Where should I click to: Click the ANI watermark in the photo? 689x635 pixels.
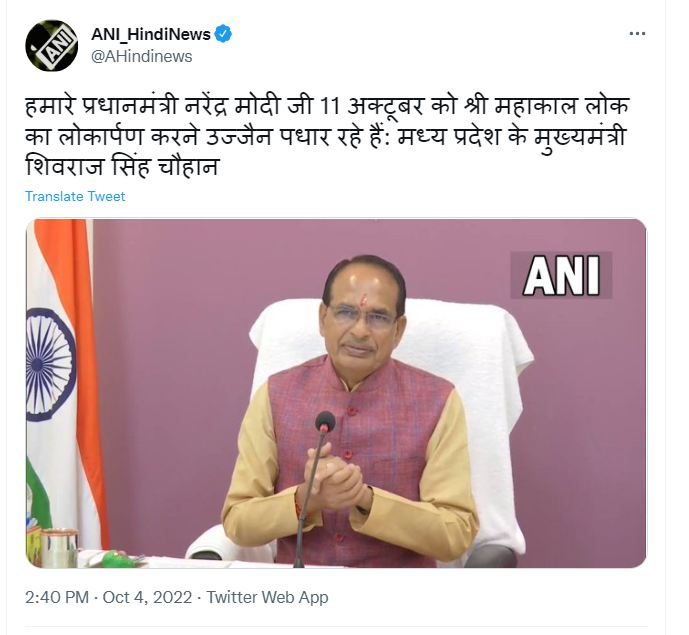[x=561, y=276]
